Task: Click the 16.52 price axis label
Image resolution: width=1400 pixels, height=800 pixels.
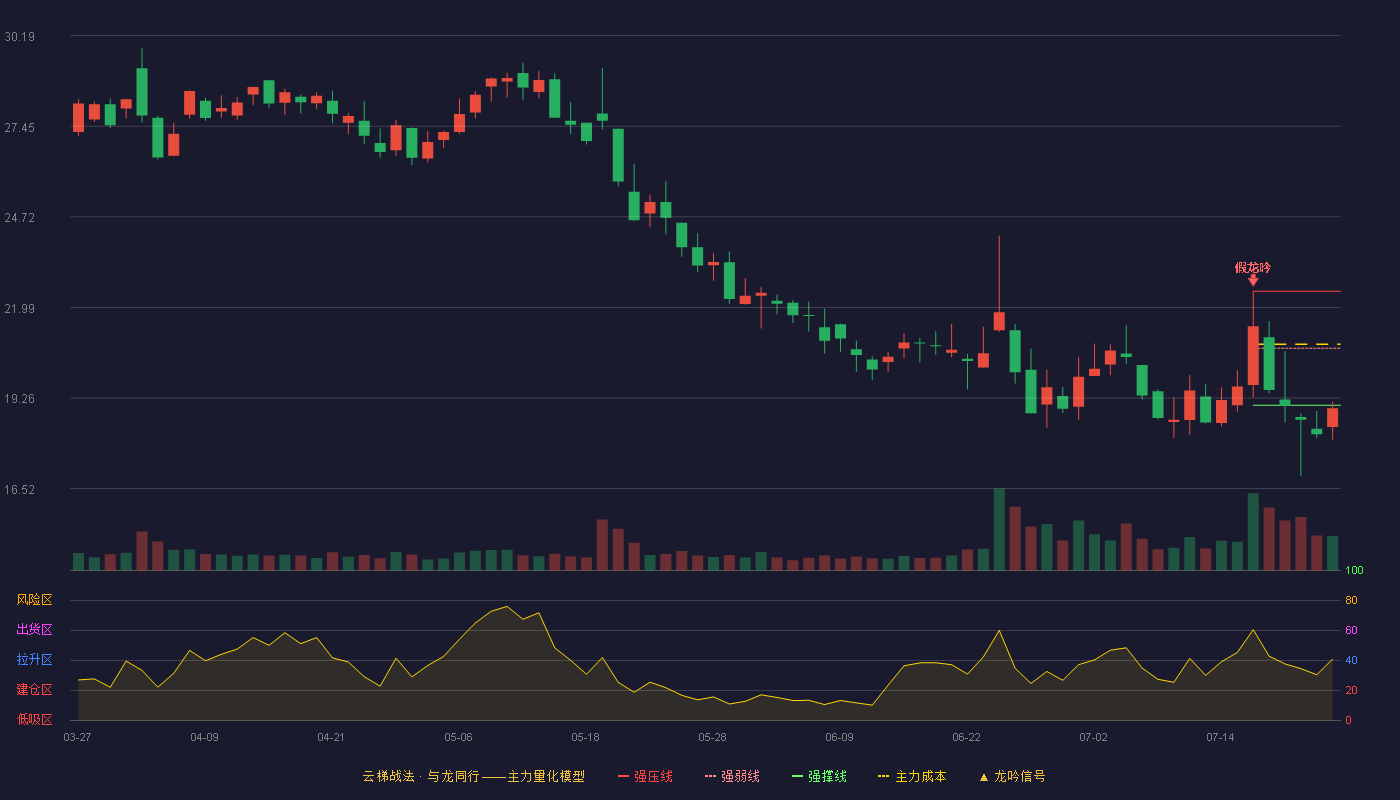Action: [20, 489]
